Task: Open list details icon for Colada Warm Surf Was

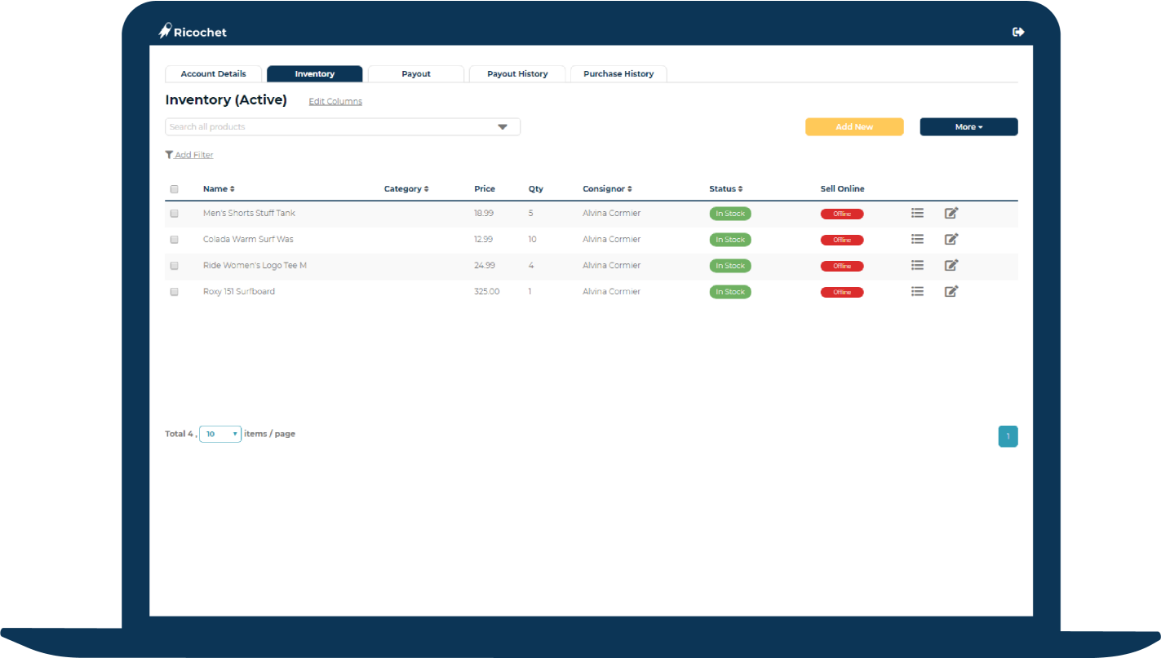Action: point(917,239)
